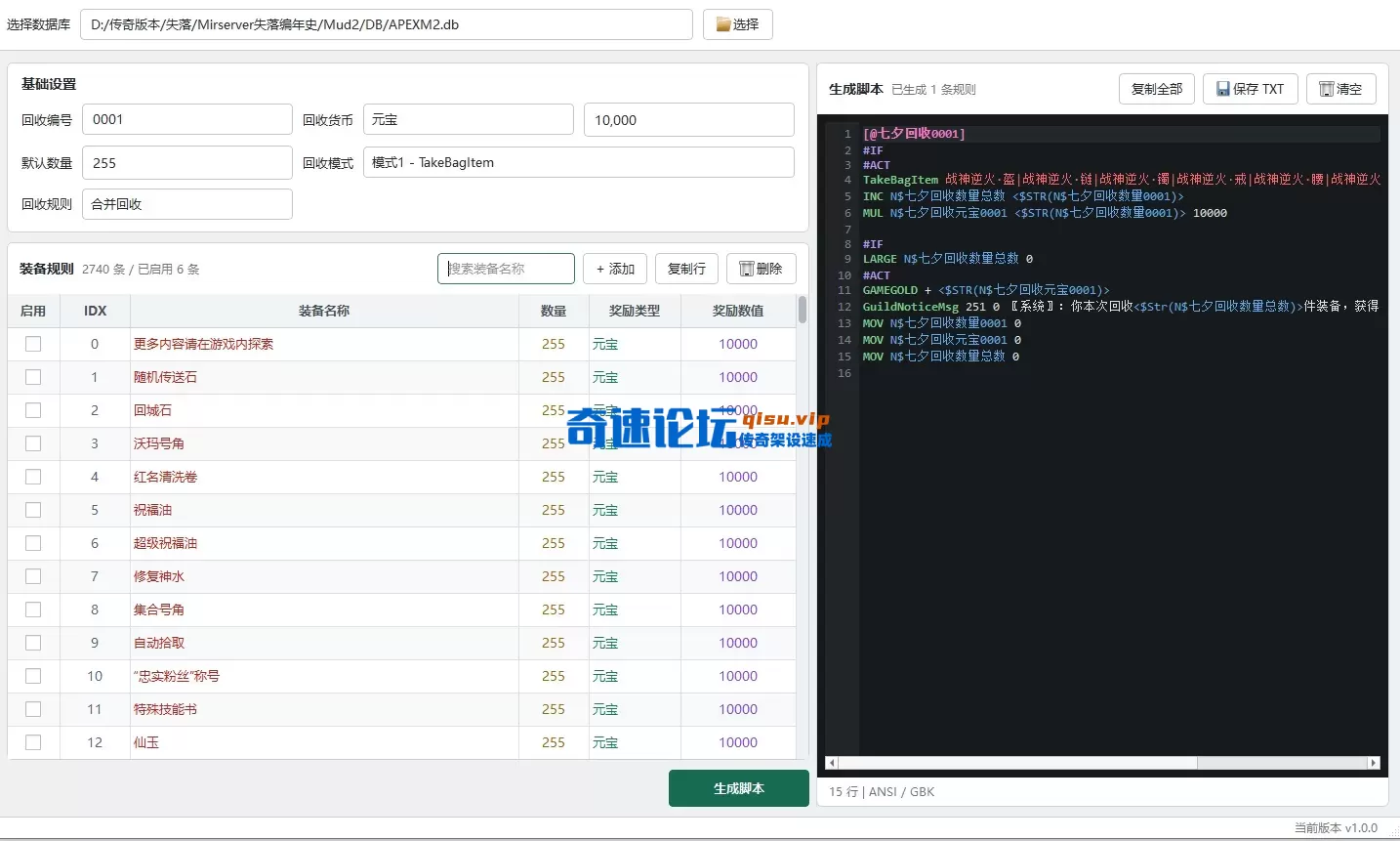This screenshot has width=1400, height=841.
Task: Enable the checkbox for 更多内容请在游戏内探索
Action: pyautogui.click(x=33, y=344)
